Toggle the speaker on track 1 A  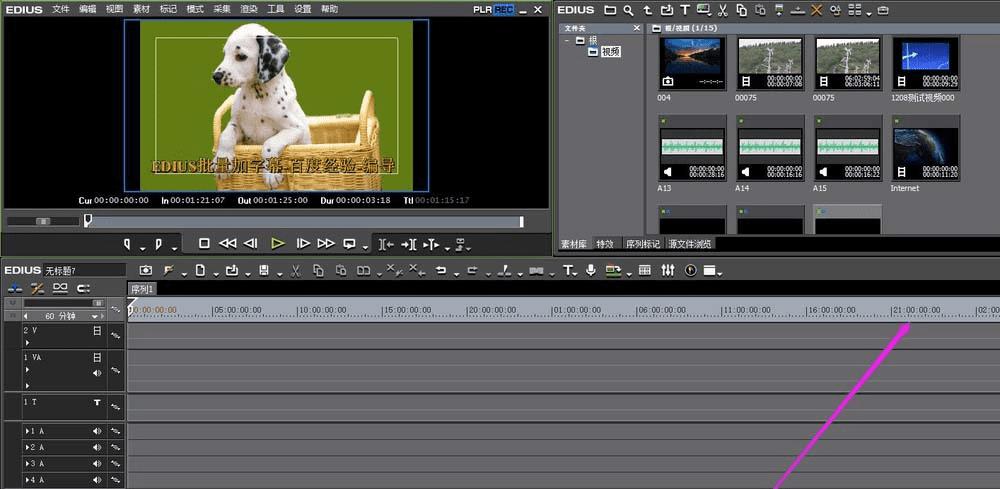pos(97,431)
